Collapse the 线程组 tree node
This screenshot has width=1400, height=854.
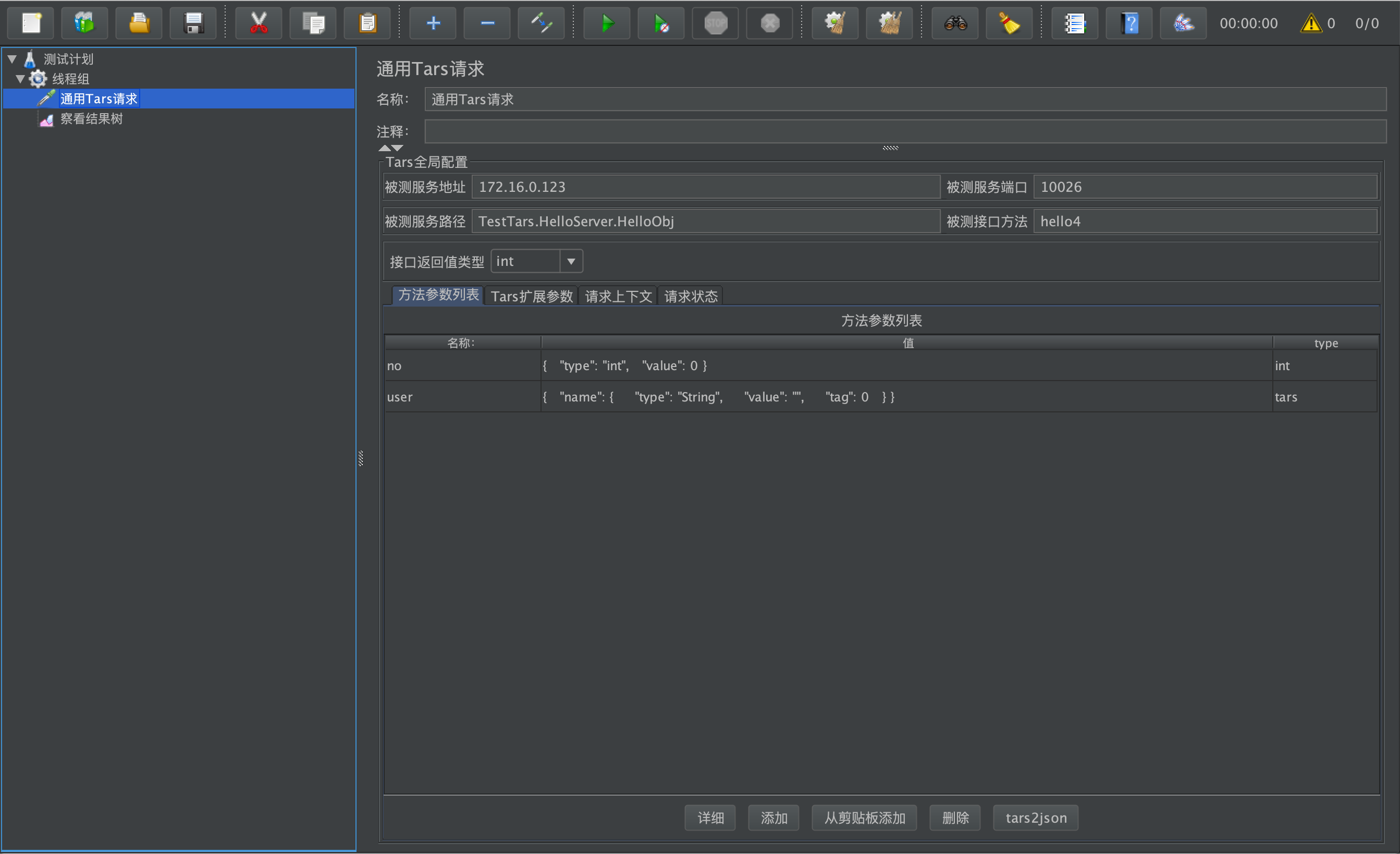tap(20, 79)
